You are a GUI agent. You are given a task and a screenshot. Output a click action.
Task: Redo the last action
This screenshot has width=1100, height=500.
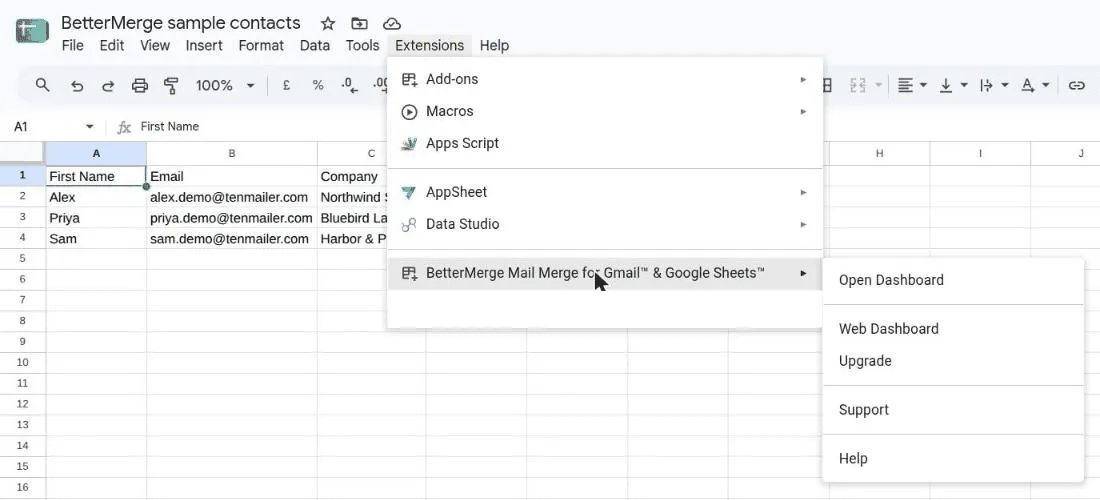pyautogui.click(x=108, y=86)
